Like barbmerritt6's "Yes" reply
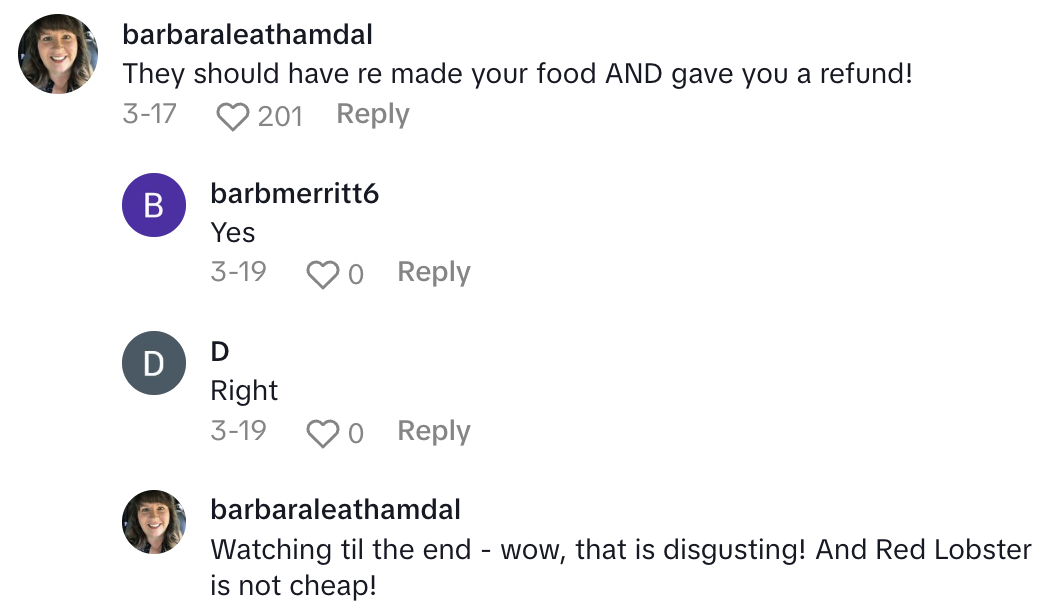This screenshot has width=1044, height=612. pos(322,274)
